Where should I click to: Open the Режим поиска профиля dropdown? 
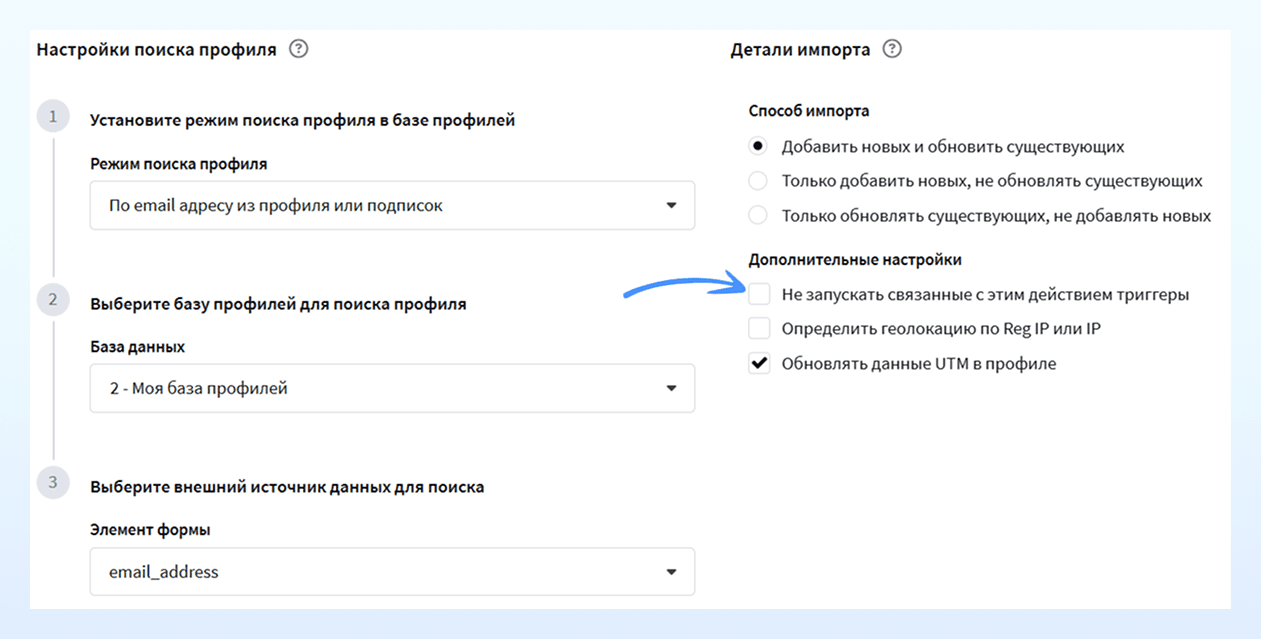(x=392, y=205)
